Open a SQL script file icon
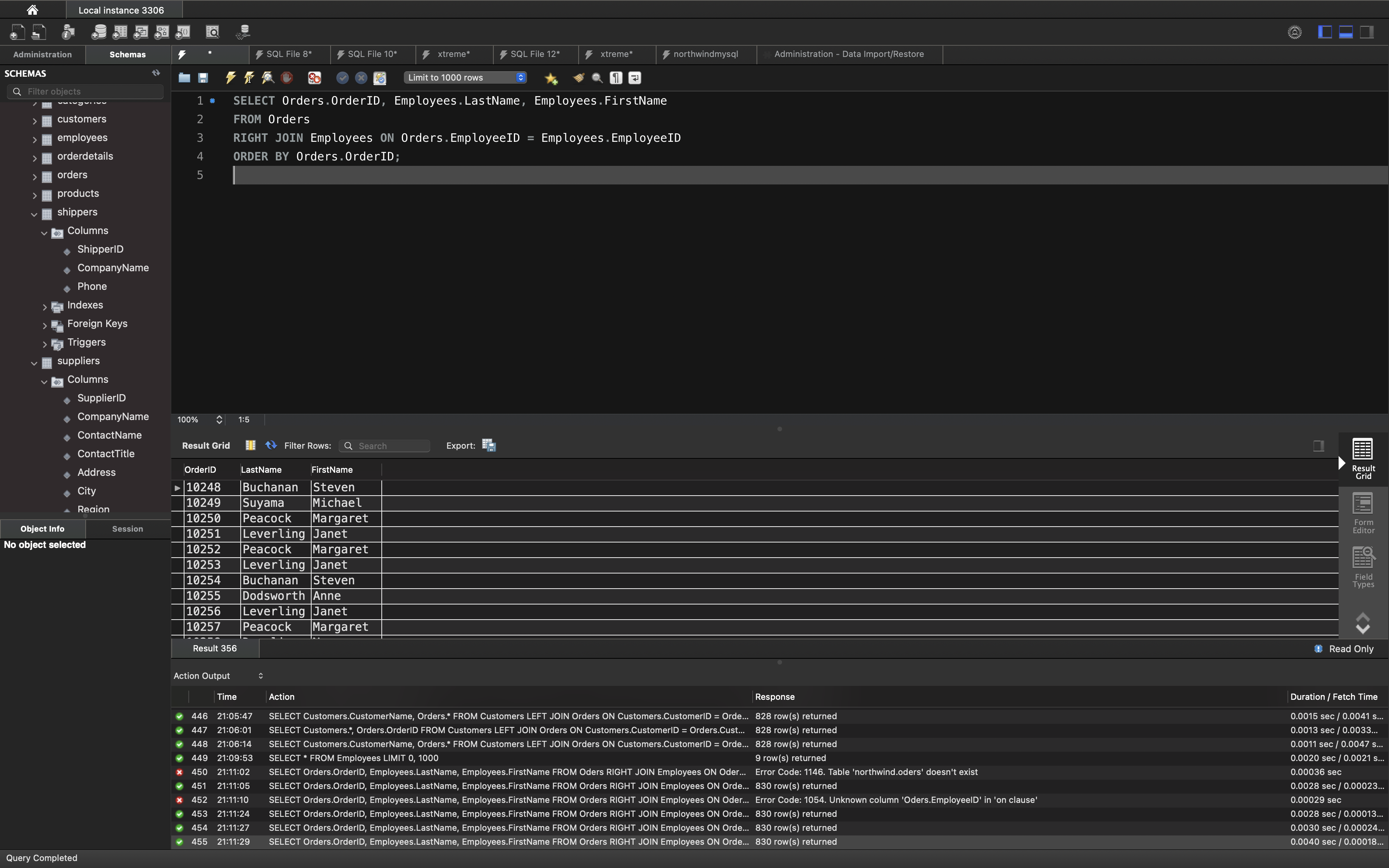This screenshot has width=1389, height=868. click(184, 77)
